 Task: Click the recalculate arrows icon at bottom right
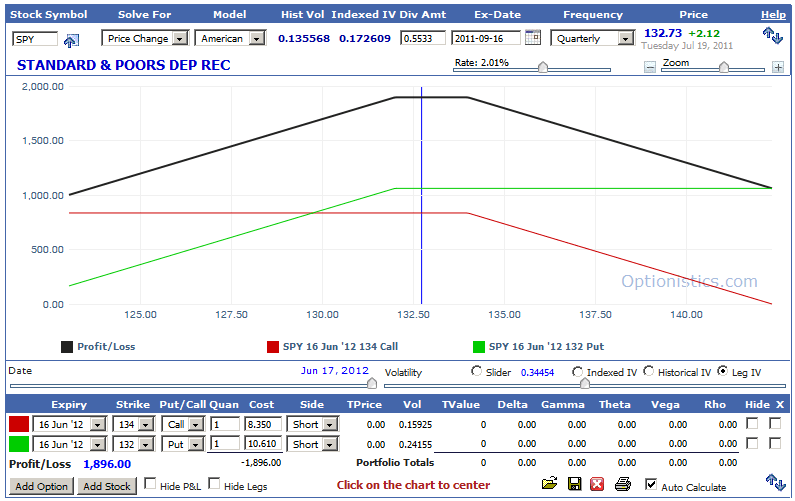coord(774,482)
